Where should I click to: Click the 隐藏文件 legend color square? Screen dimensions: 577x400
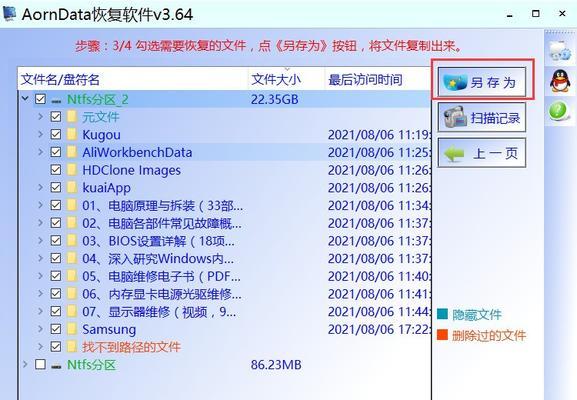click(442, 315)
